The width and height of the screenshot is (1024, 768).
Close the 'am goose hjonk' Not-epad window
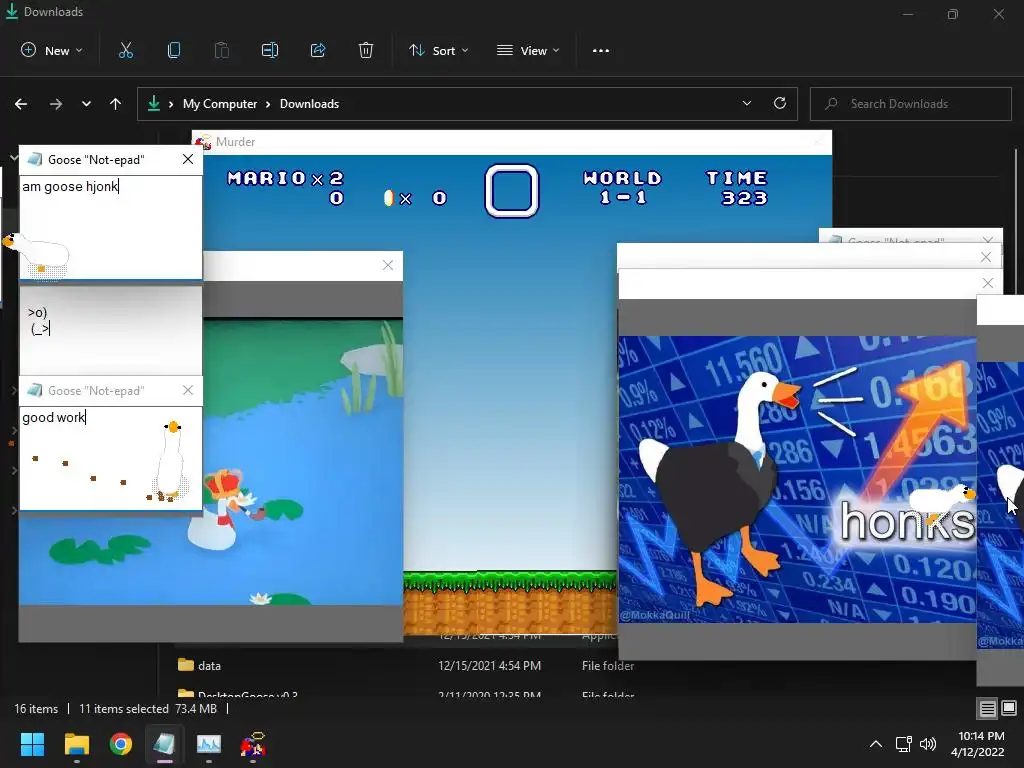[x=188, y=159]
